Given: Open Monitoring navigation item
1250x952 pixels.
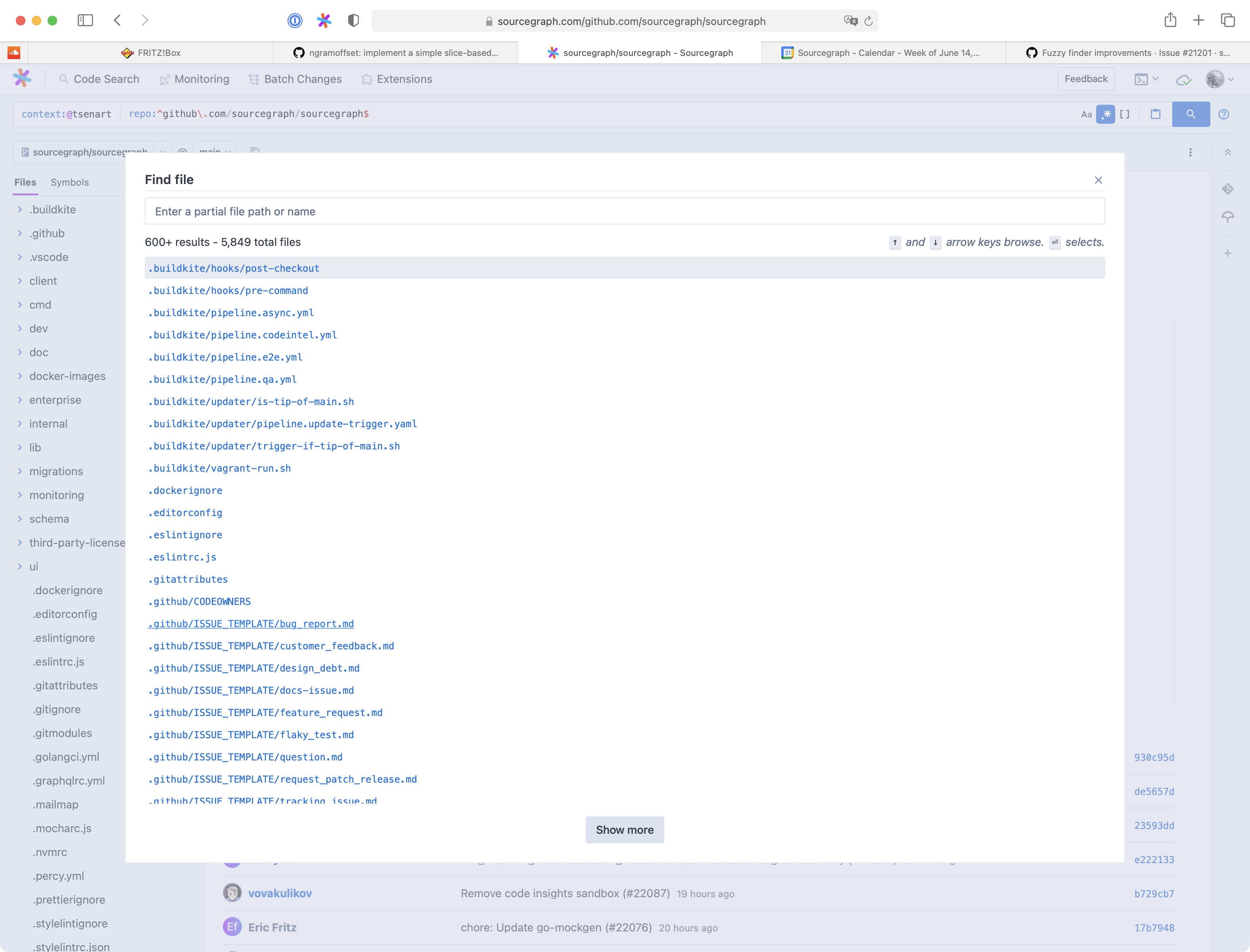Looking at the screenshot, I should [x=194, y=79].
